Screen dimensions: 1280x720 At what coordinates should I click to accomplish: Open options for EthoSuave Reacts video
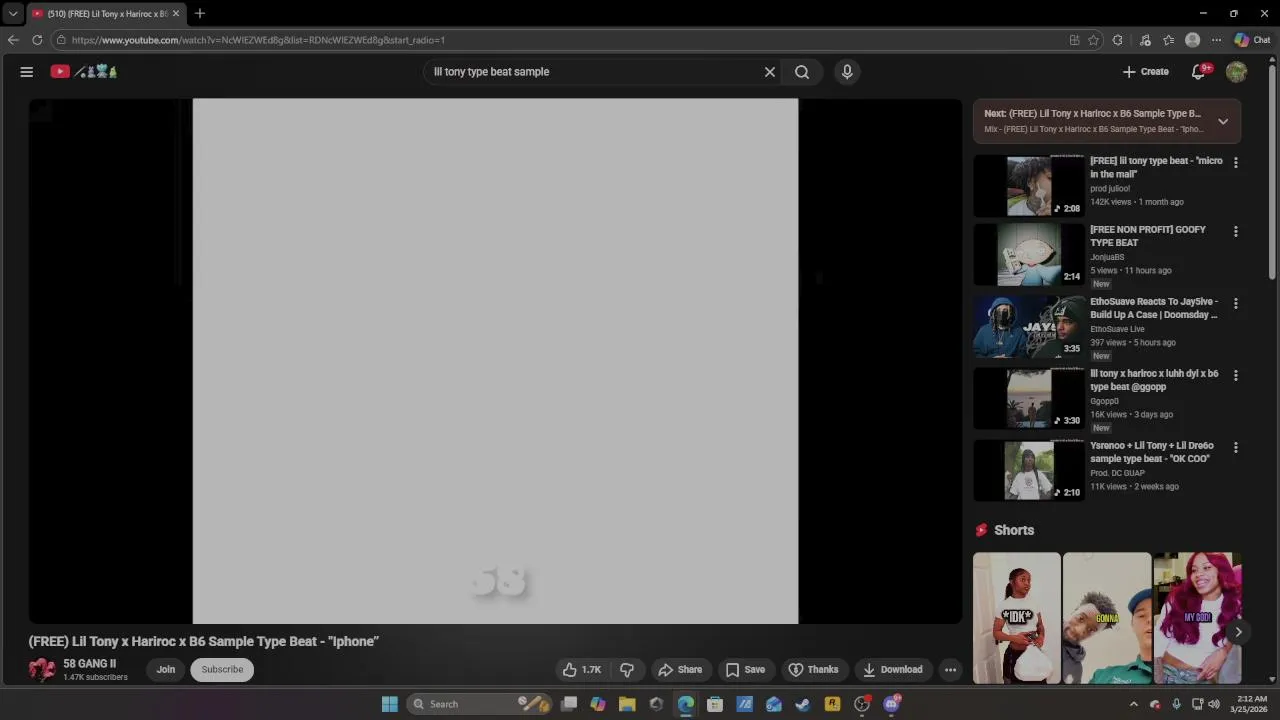[1236, 303]
